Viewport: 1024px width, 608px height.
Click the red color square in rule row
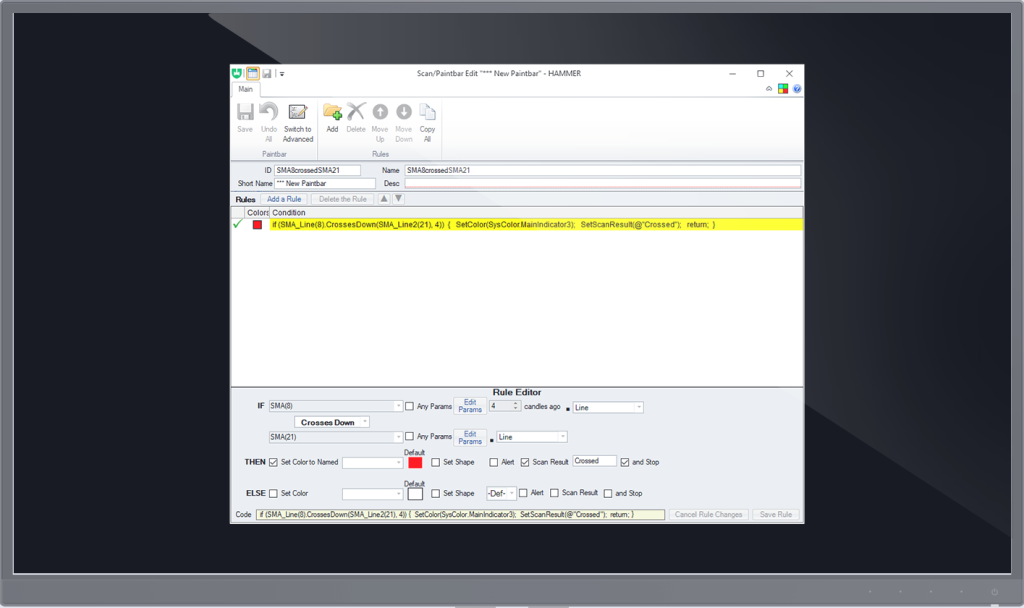257,225
